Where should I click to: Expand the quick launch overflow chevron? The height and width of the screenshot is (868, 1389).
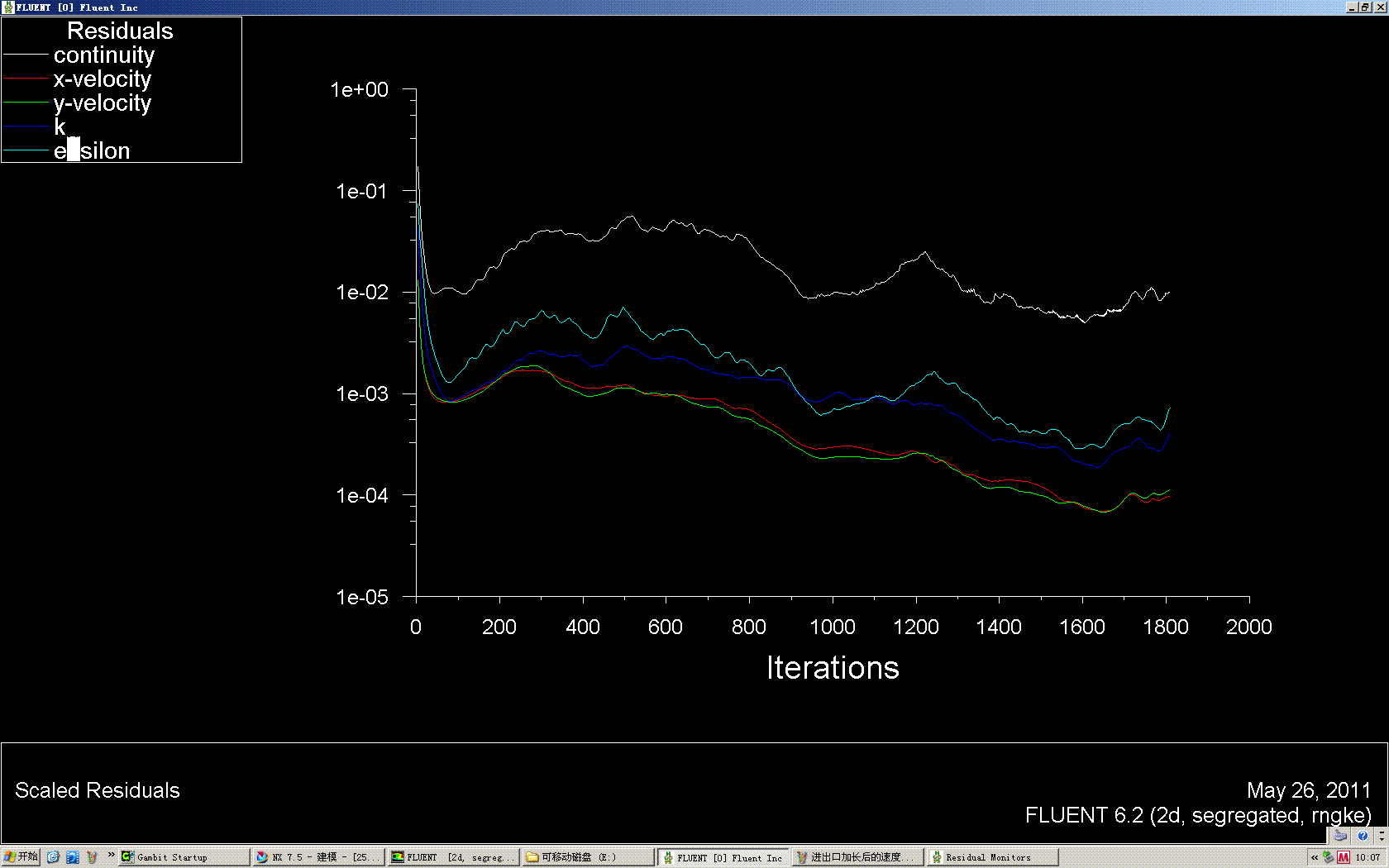coord(111,856)
